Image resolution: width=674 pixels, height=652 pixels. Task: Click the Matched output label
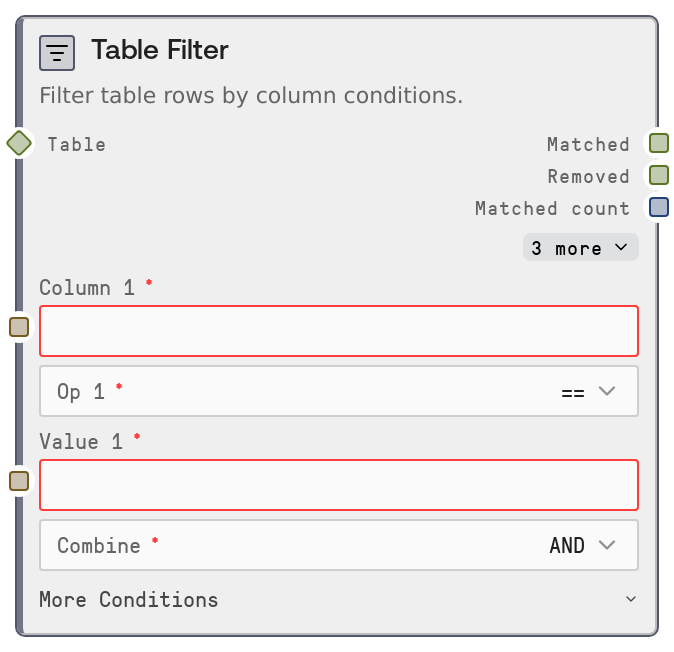pos(588,144)
